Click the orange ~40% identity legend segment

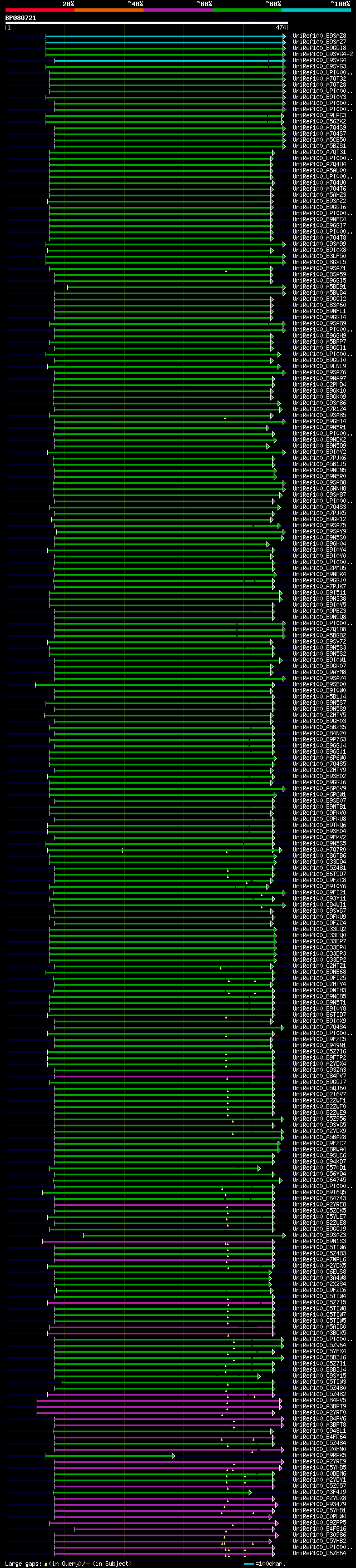coord(109,10)
